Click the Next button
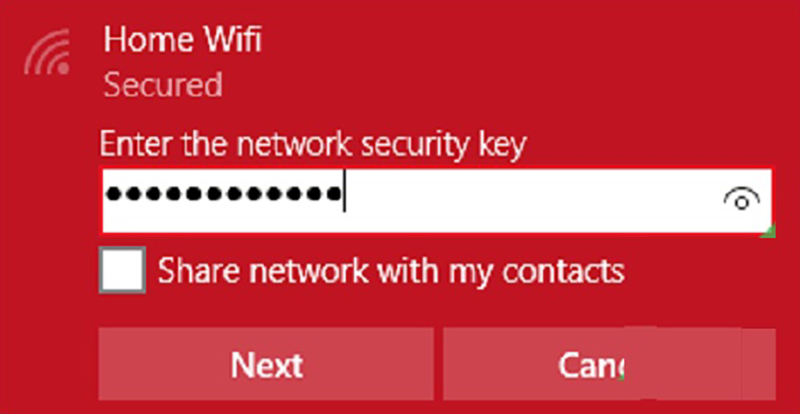The image size is (800, 414). (x=266, y=364)
